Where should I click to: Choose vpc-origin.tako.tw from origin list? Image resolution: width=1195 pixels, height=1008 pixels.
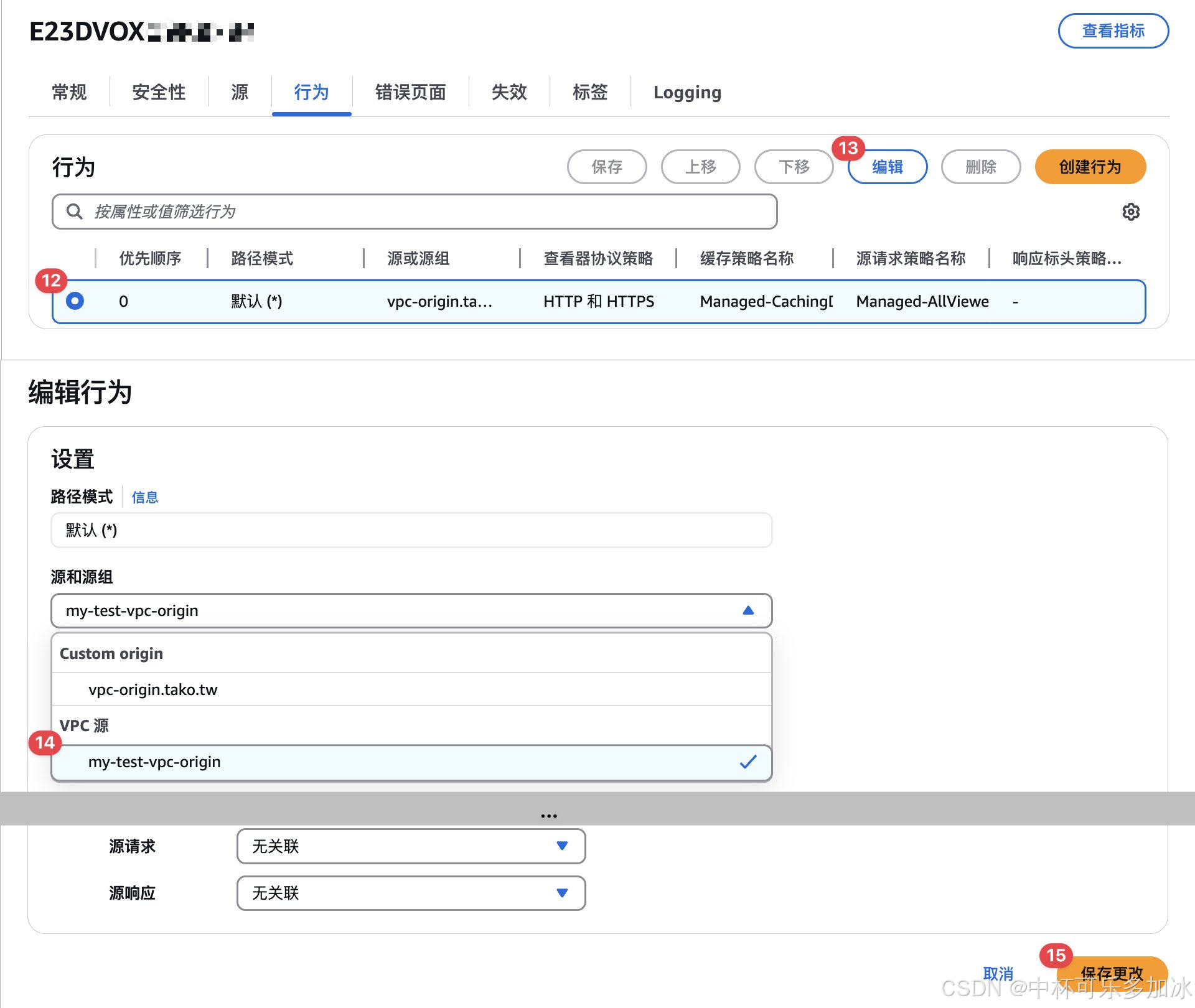(153, 689)
